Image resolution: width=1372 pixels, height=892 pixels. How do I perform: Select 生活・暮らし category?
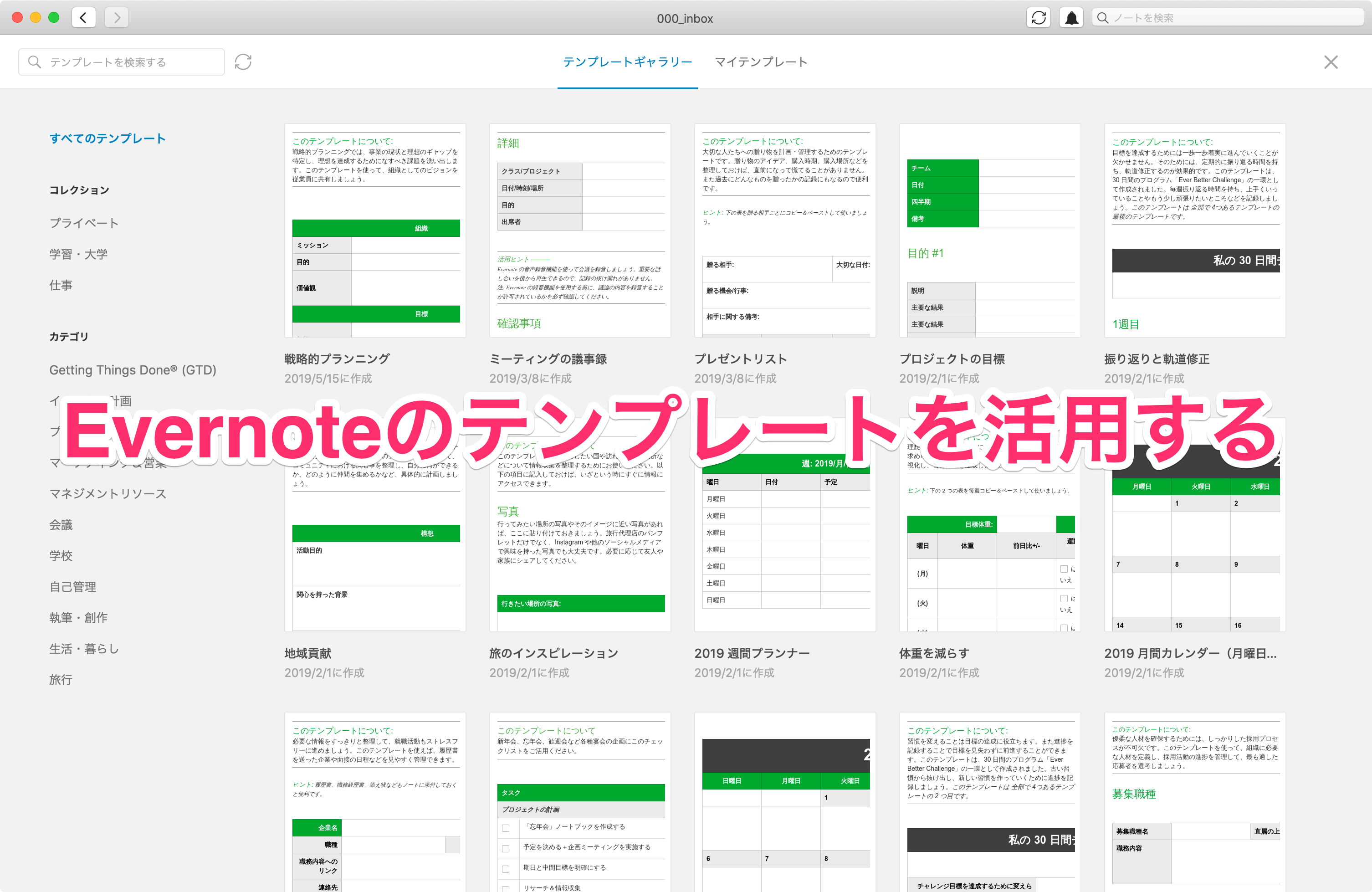84,649
